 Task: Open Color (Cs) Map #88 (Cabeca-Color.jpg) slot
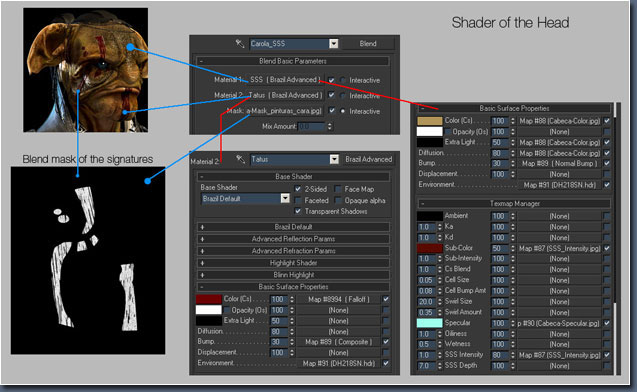pos(559,121)
